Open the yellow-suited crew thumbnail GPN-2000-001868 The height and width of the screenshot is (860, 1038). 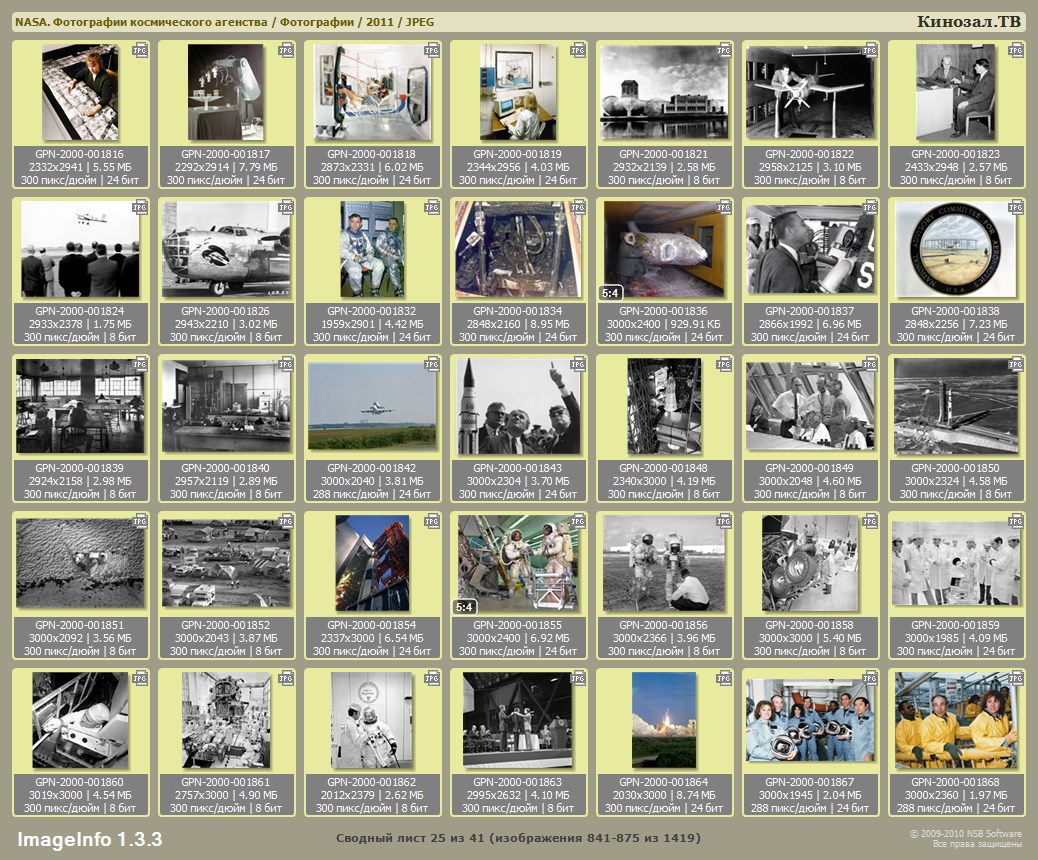[956, 720]
